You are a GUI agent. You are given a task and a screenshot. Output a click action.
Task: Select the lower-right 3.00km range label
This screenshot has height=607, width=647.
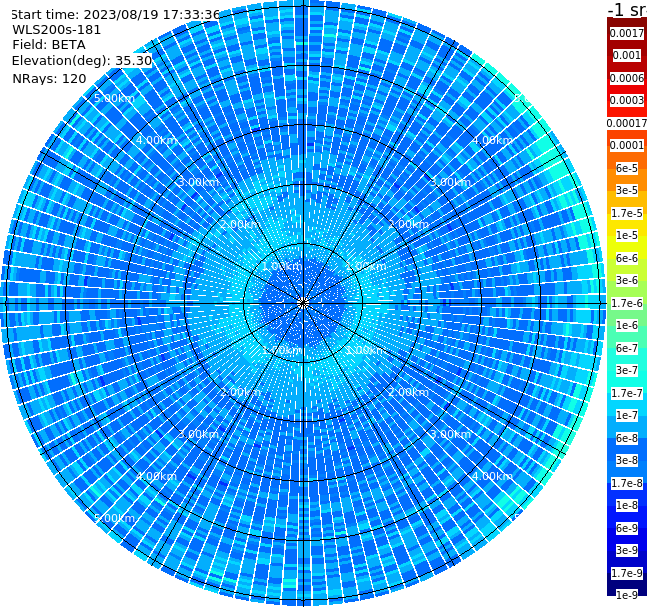point(451,434)
